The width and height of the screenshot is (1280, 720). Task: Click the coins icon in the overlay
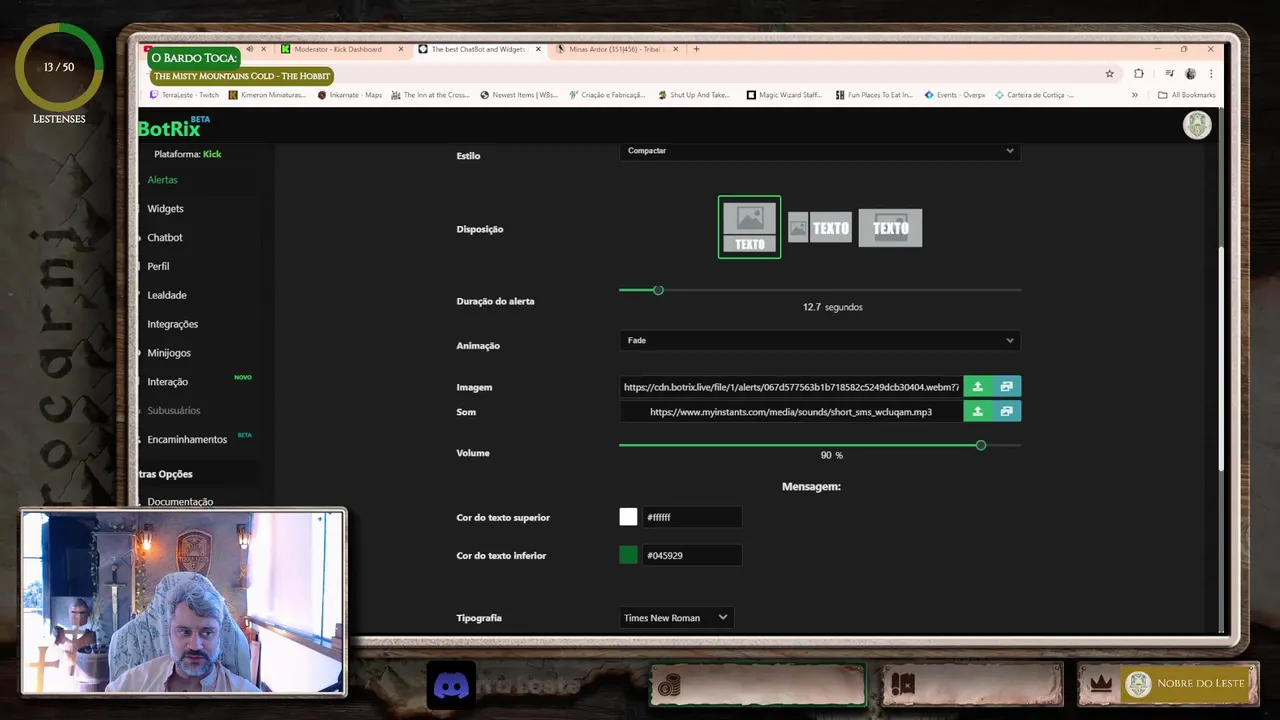pyautogui.click(x=669, y=685)
